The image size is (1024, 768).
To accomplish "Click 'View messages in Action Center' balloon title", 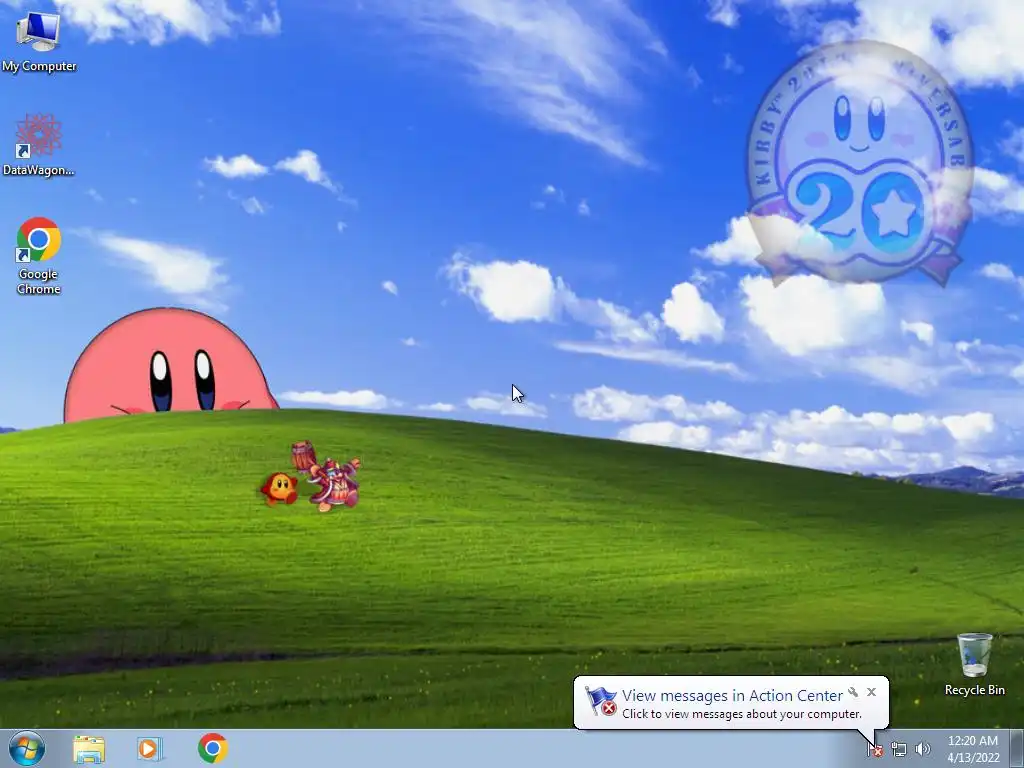I will coord(732,696).
